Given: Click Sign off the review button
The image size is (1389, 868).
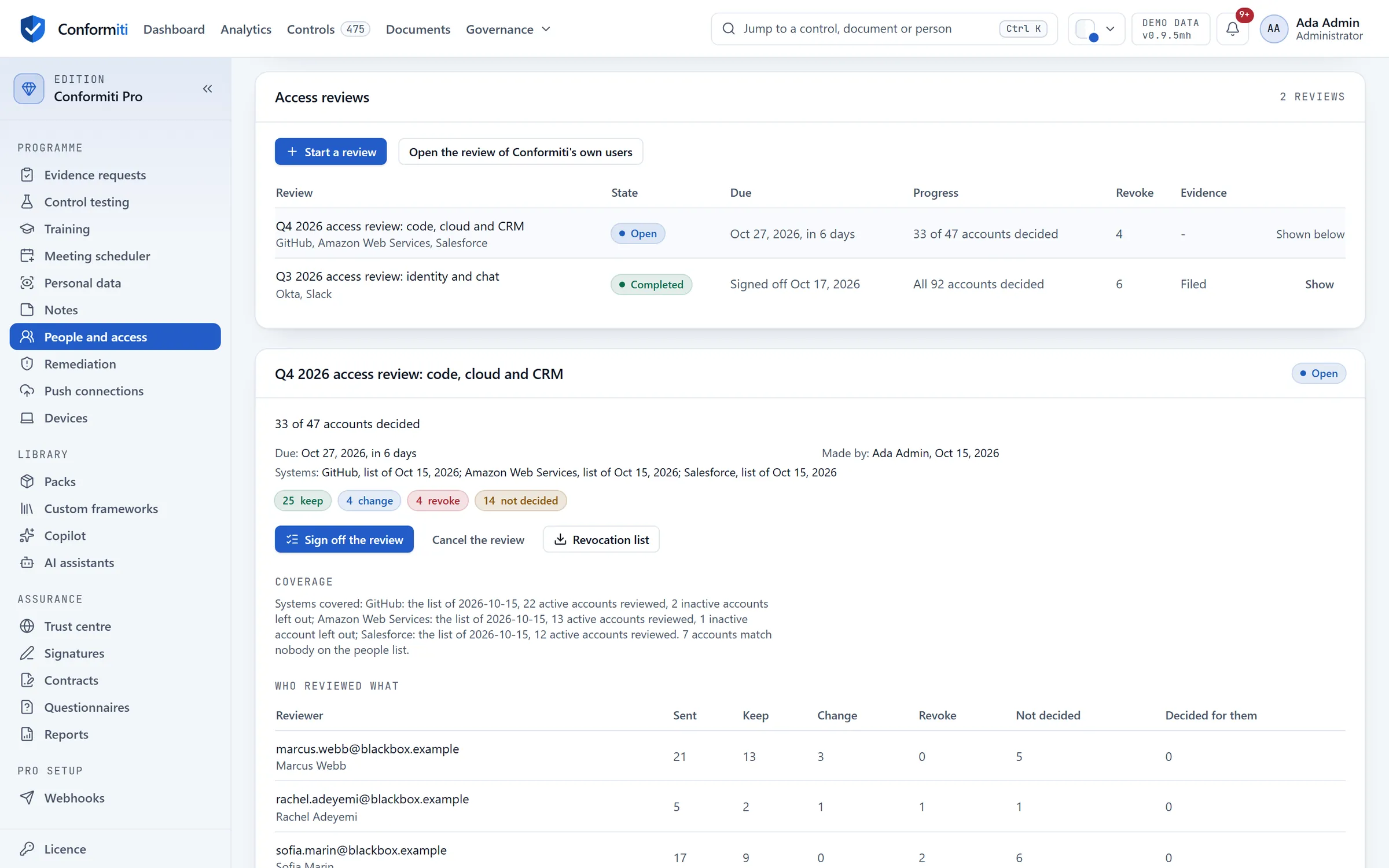Looking at the screenshot, I should [x=344, y=539].
